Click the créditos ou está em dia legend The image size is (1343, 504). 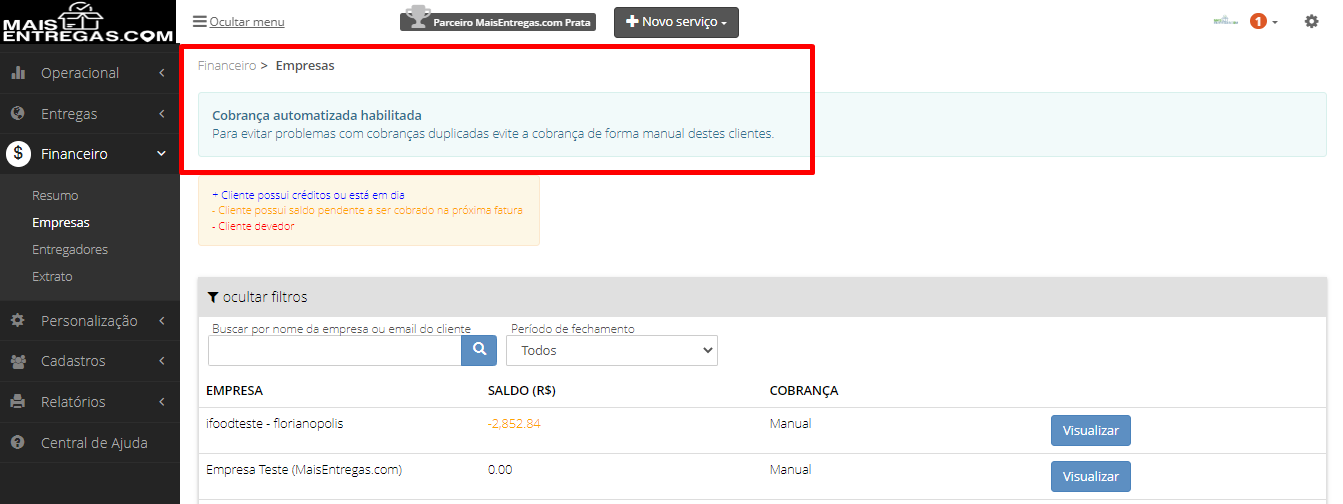coord(308,196)
